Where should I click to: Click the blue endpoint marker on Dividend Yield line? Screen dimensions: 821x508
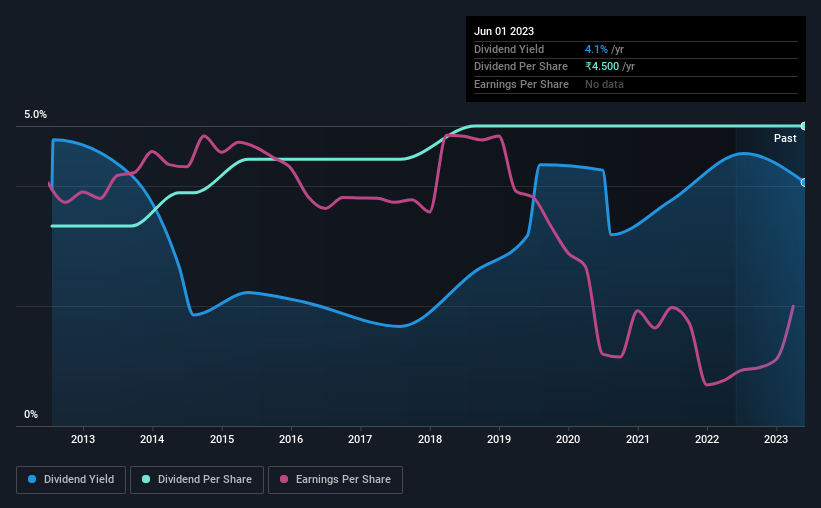click(804, 182)
